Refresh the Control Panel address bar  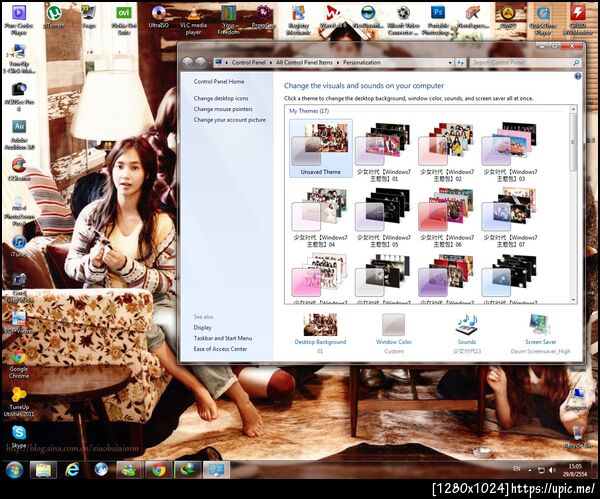point(460,62)
